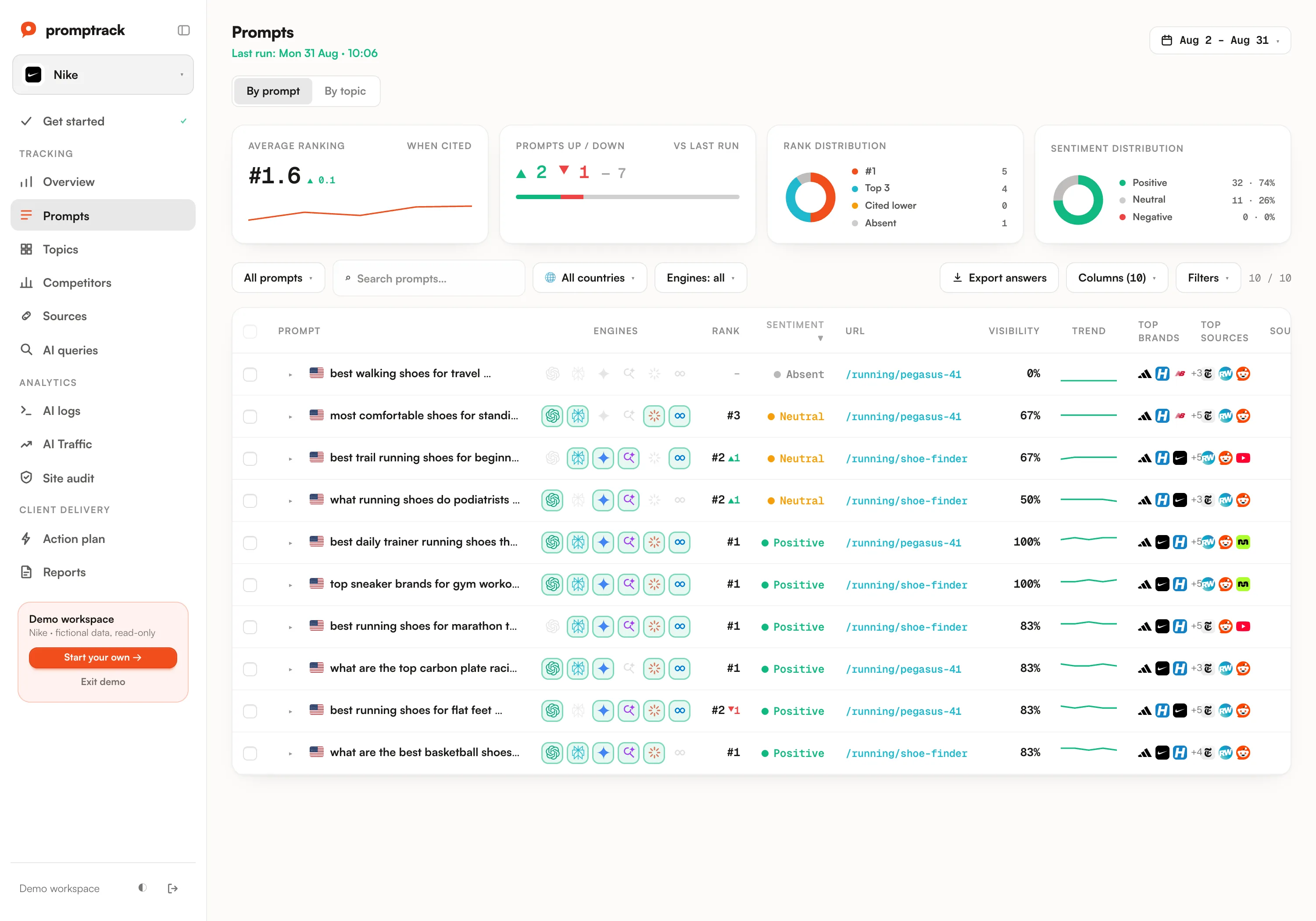The height and width of the screenshot is (921, 1316).
Task: Click New Balance brand icon in best walking shoes row
Action: [1180, 374]
